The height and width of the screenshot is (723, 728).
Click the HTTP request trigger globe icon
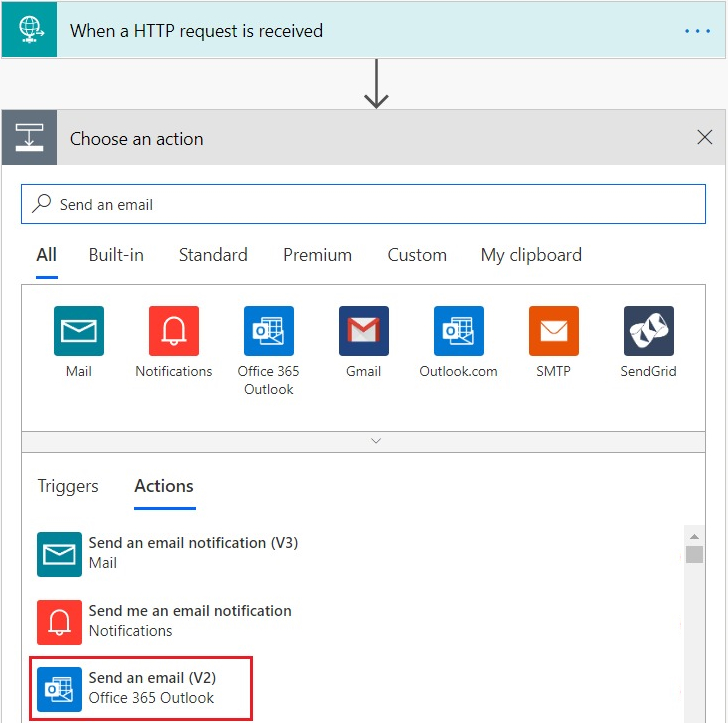[x=30, y=30]
